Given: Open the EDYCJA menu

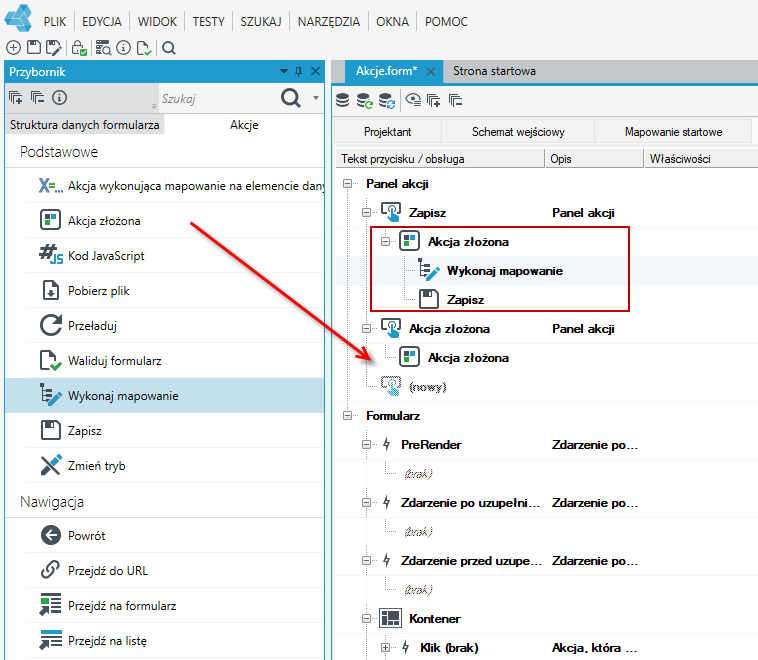Looking at the screenshot, I should [102, 22].
